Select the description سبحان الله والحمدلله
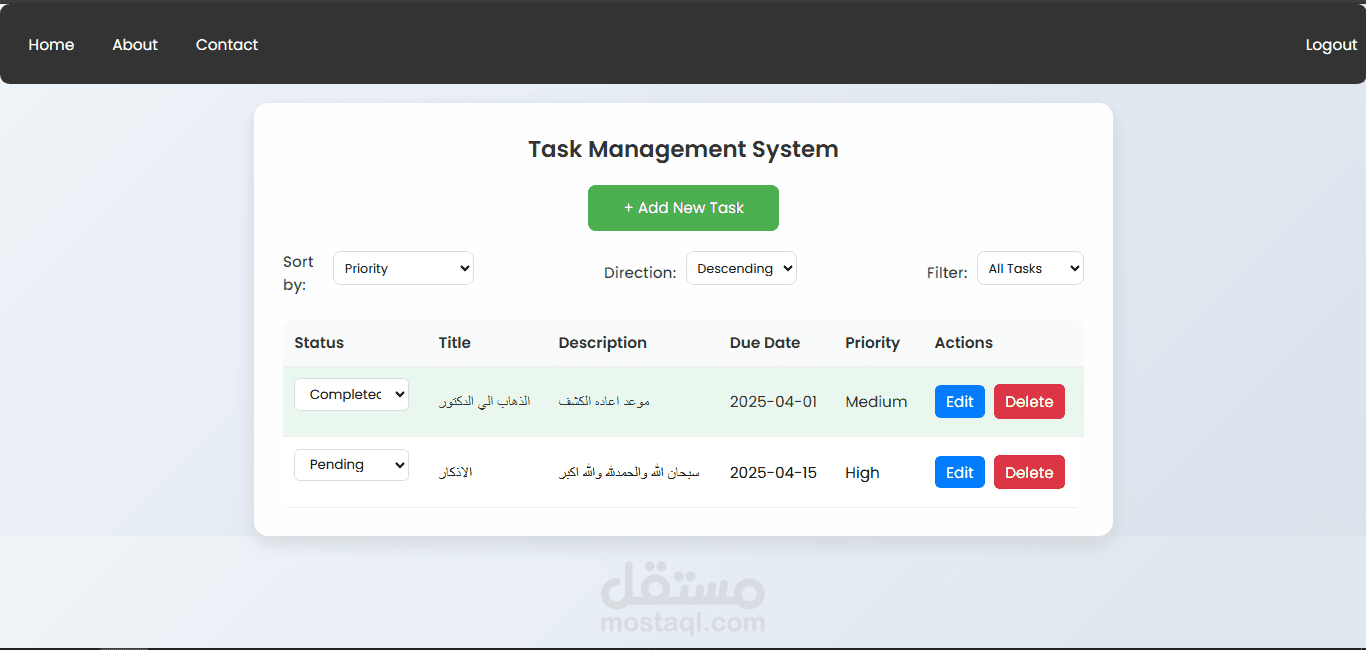1366x650 pixels. (629, 472)
